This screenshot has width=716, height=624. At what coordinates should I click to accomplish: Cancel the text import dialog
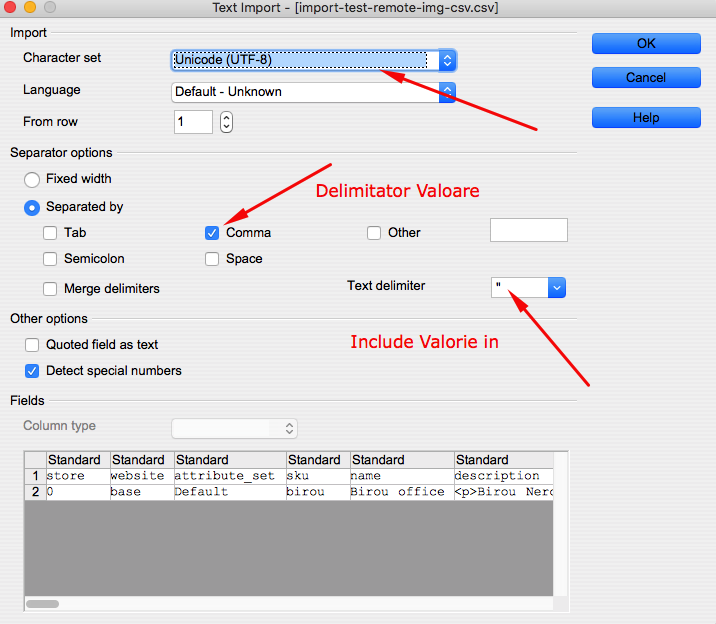click(646, 78)
